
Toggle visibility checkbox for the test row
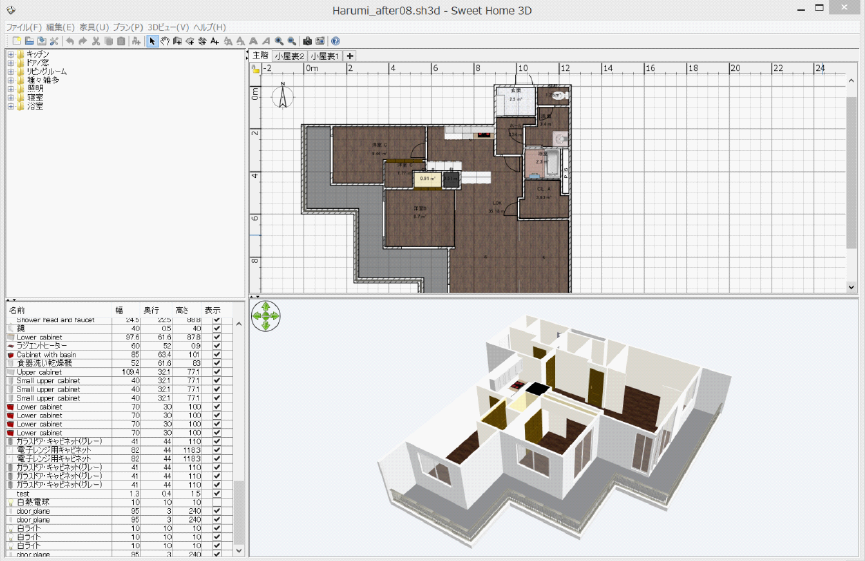click(x=217, y=493)
